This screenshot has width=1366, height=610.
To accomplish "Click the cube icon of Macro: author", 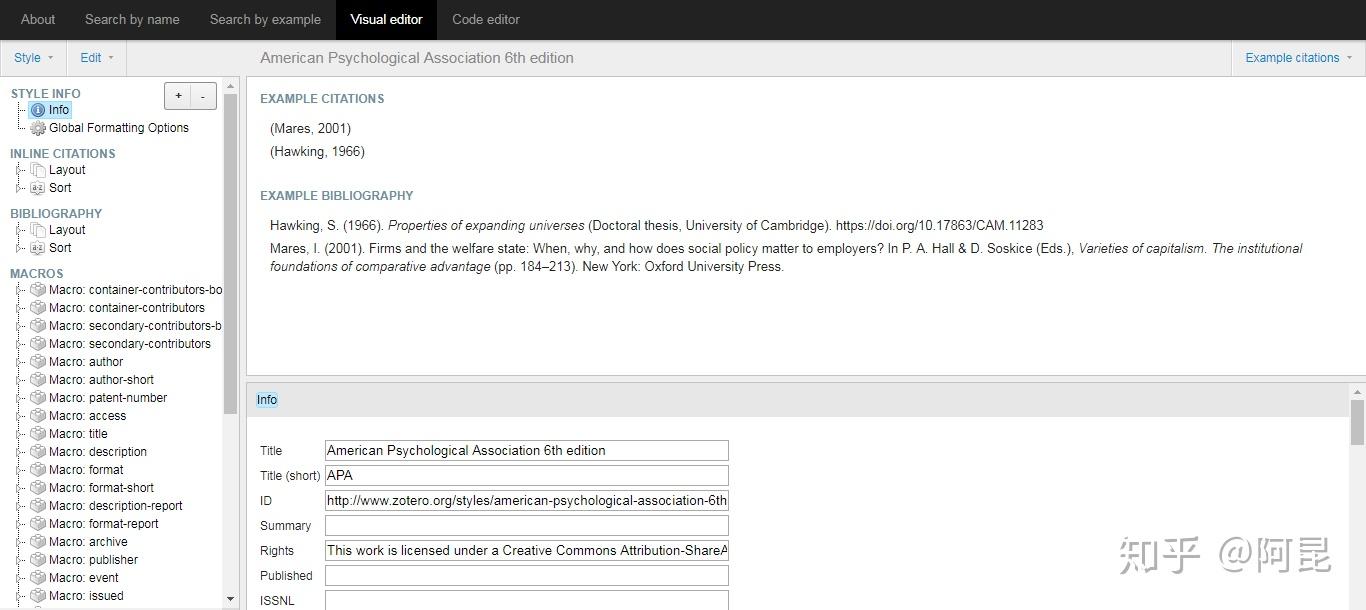I will [38, 362].
